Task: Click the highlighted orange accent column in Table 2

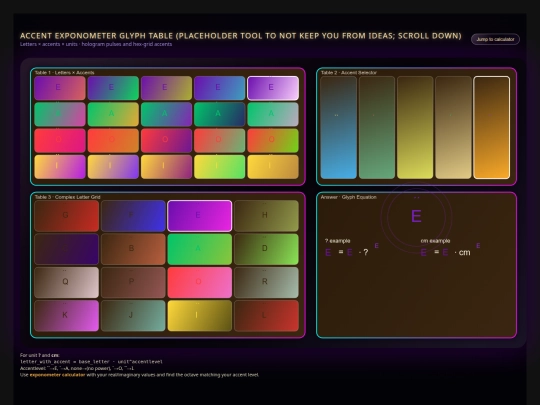Action: [491, 127]
